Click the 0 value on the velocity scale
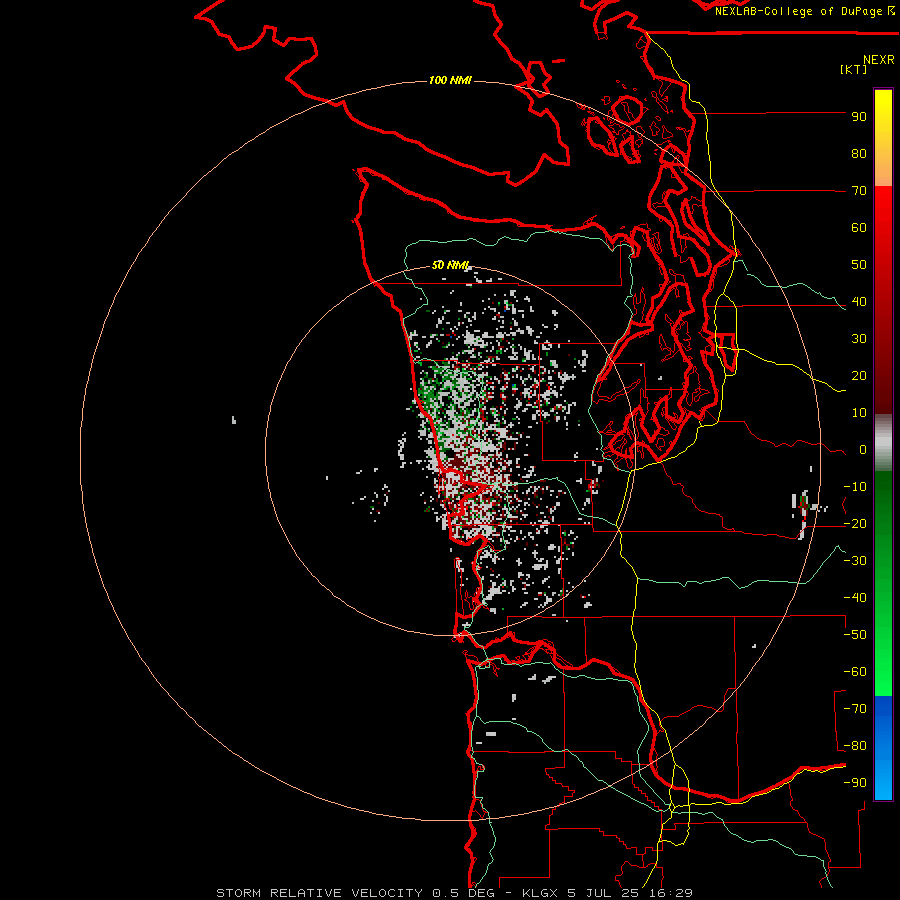The height and width of the screenshot is (900, 900). tap(863, 450)
